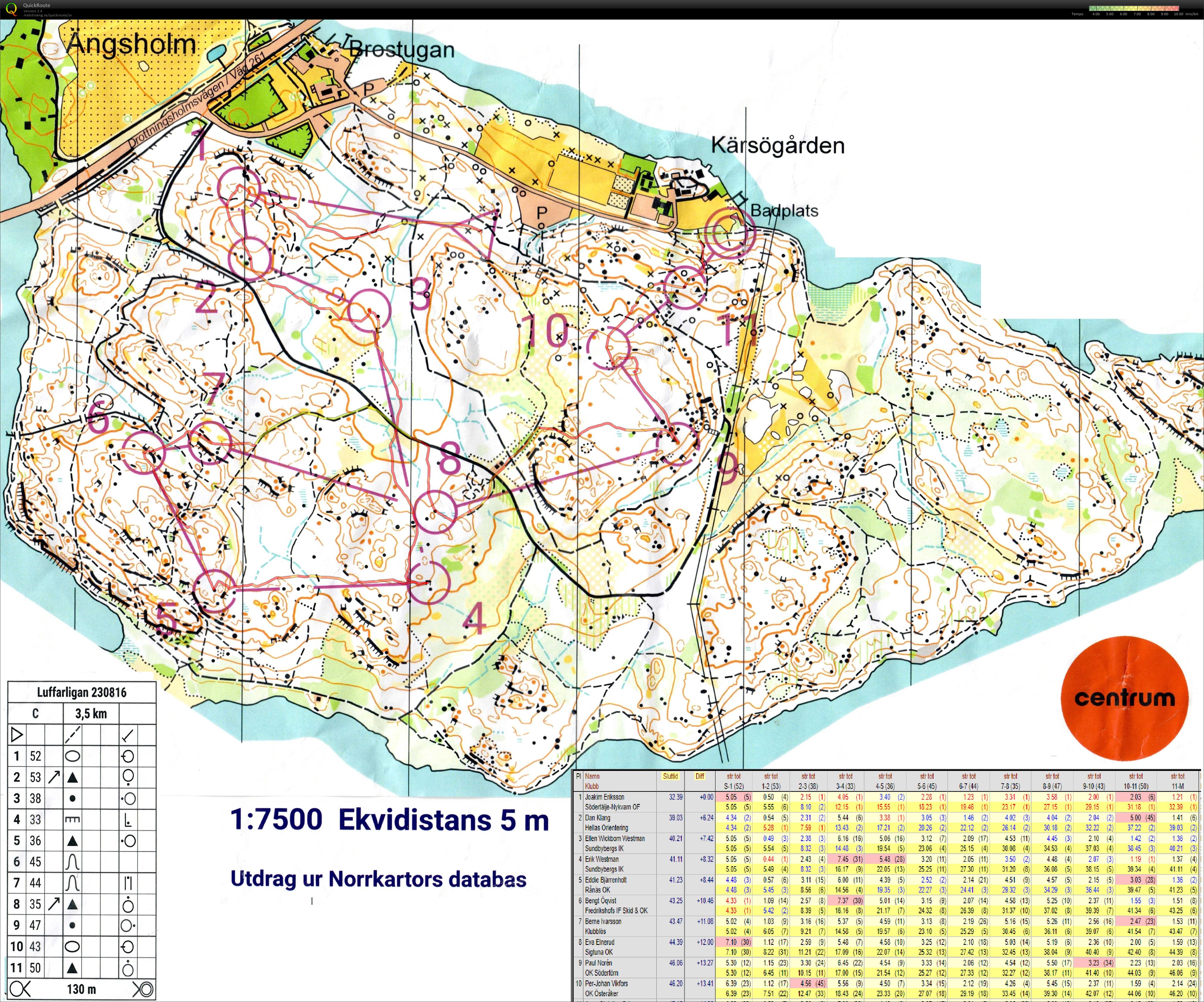This screenshot has height=1002, width=1204.
Task: Click the 130 m finish row in the control description
Action: tap(81, 989)
